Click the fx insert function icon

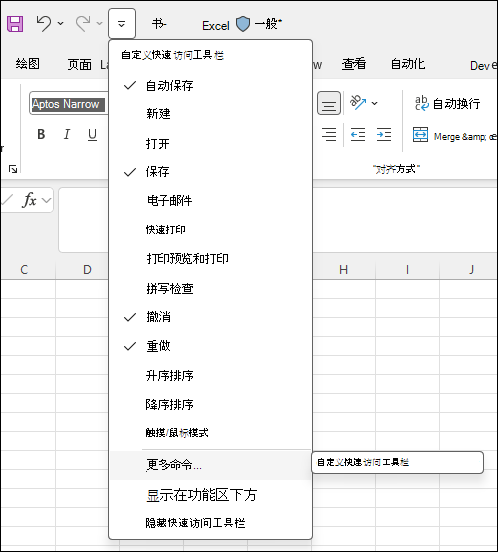coord(29,200)
